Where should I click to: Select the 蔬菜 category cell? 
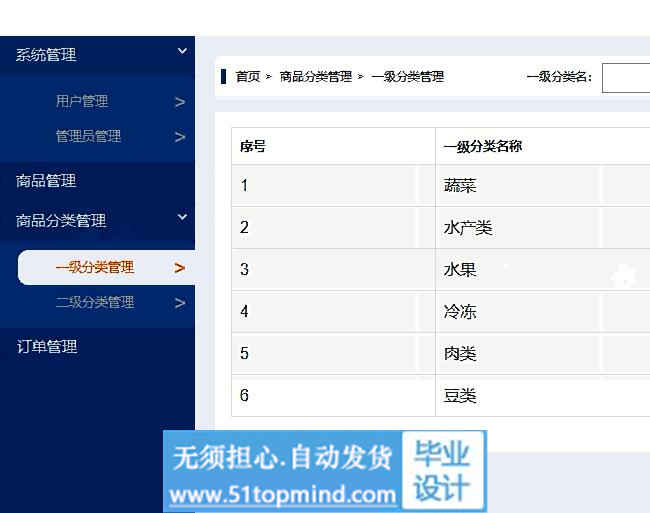pyautogui.click(x=543, y=186)
